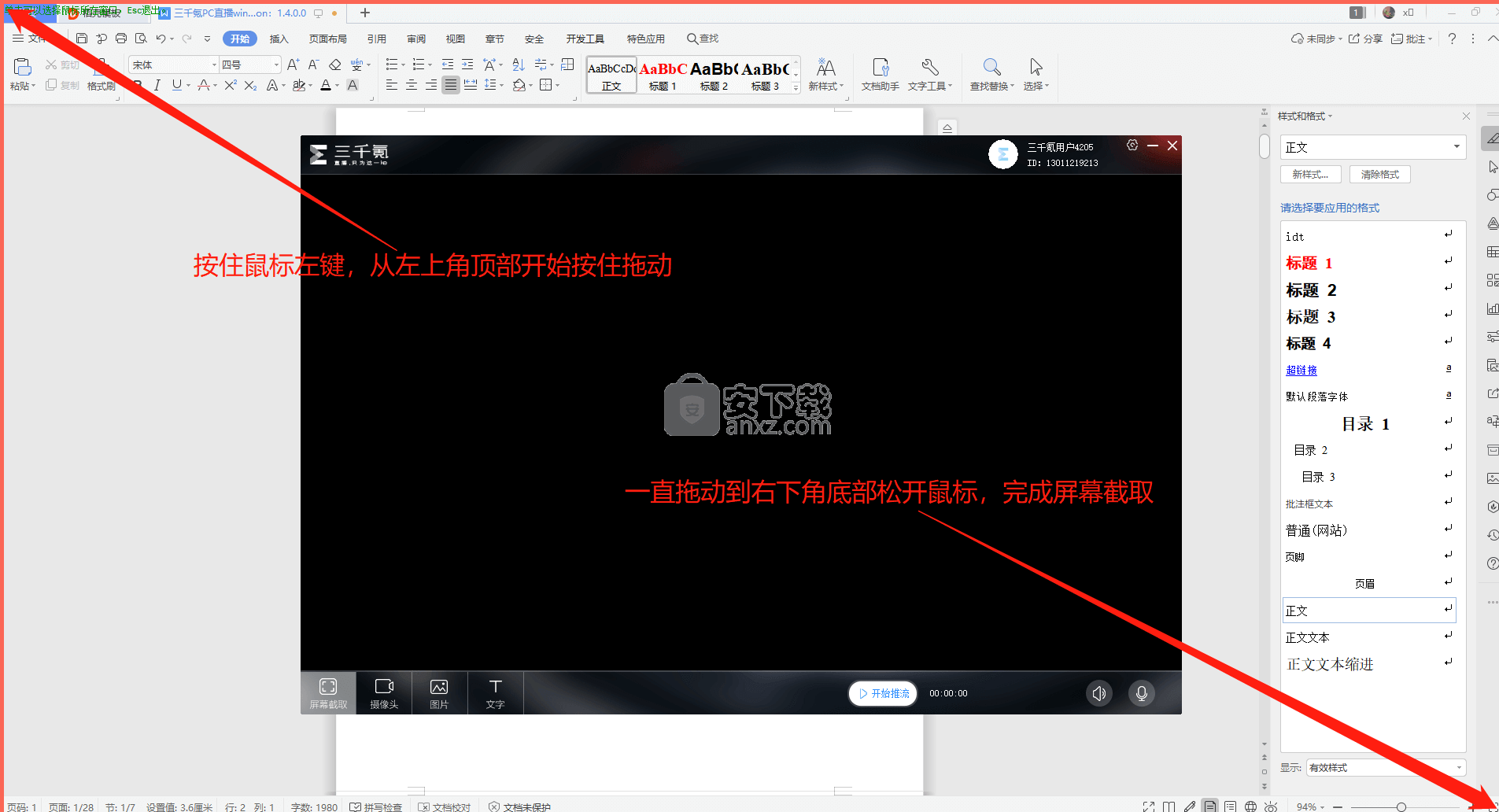Apply Italic formatting
This screenshot has width=1499, height=812.
coord(157,85)
